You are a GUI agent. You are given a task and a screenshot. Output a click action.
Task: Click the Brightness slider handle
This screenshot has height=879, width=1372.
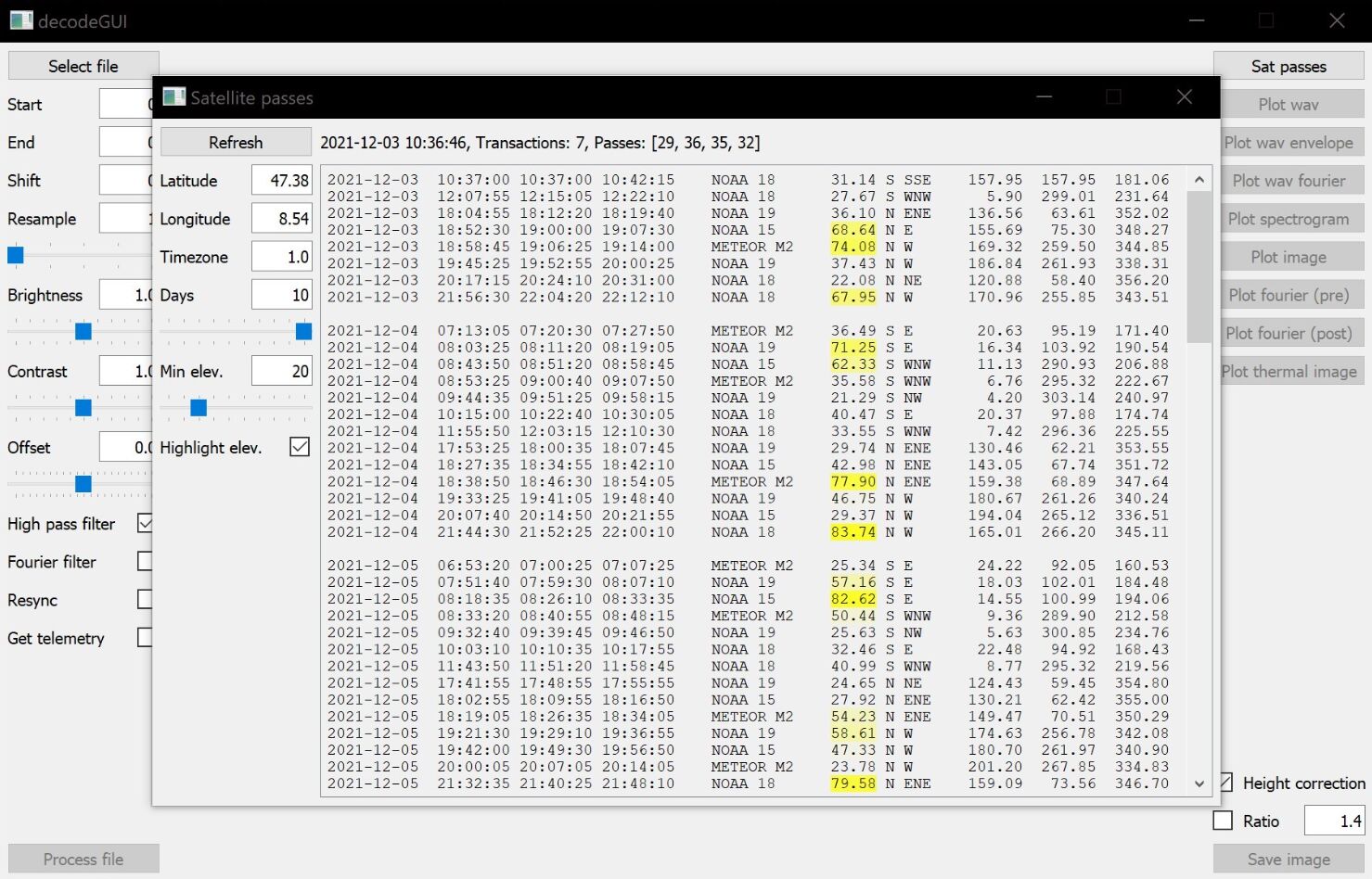(x=83, y=331)
